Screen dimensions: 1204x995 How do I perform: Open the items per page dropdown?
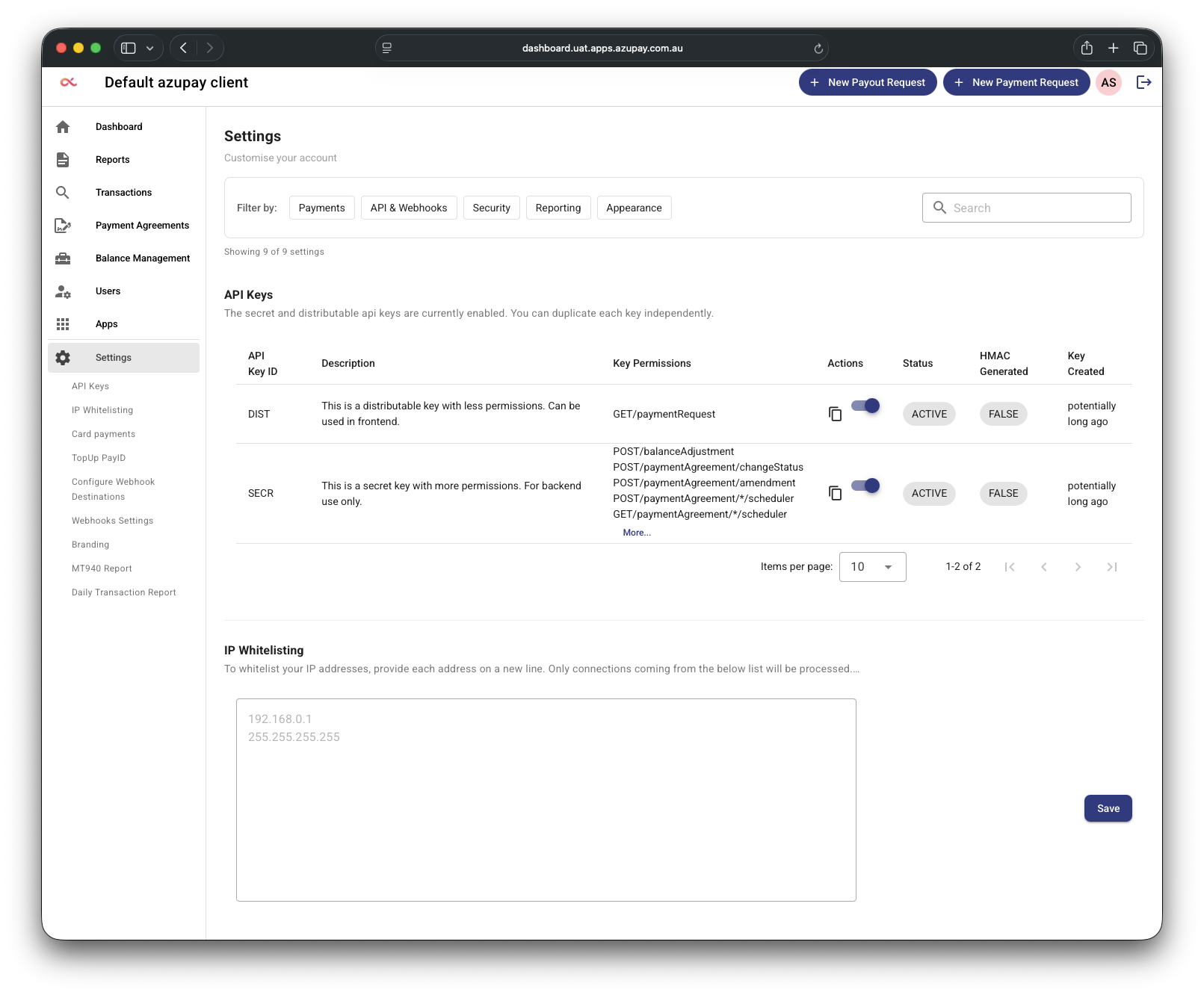872,567
